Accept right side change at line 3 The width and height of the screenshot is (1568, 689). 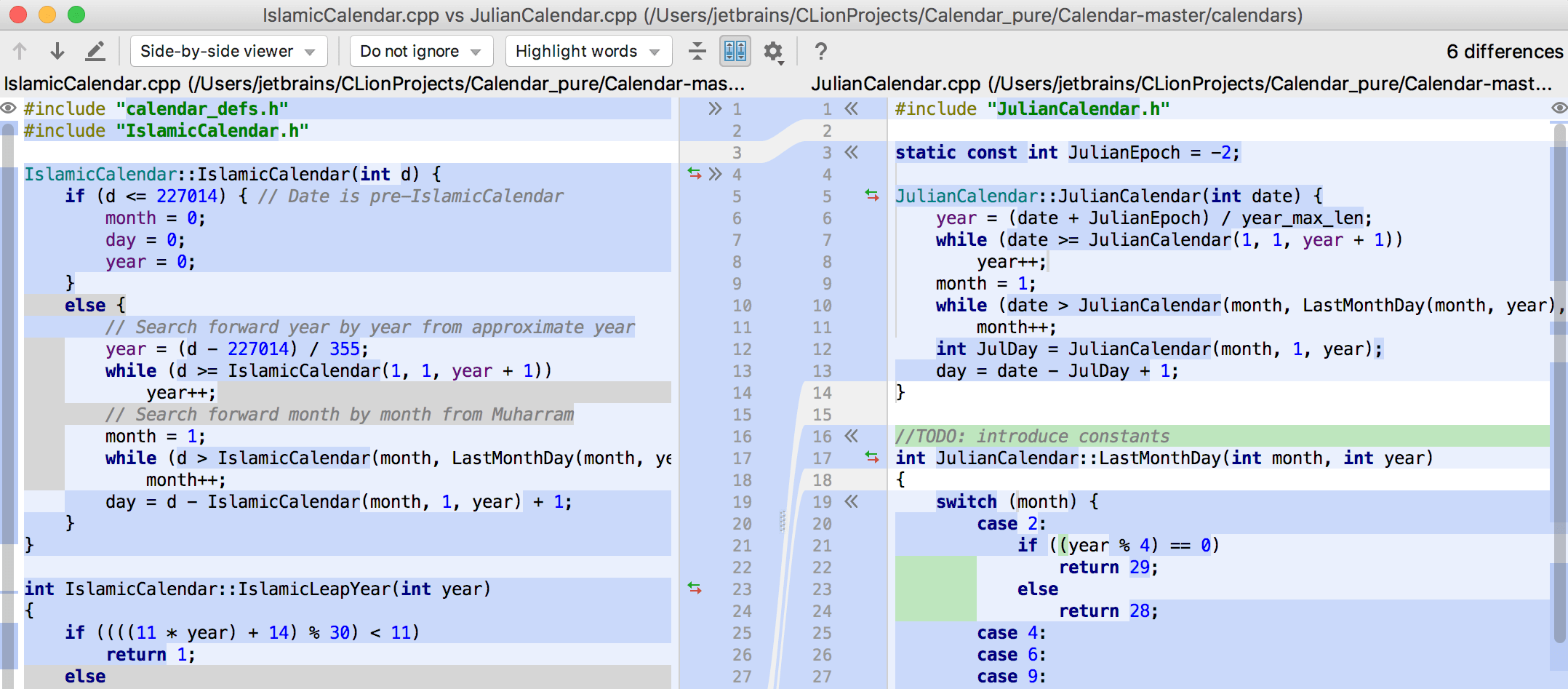(x=852, y=153)
